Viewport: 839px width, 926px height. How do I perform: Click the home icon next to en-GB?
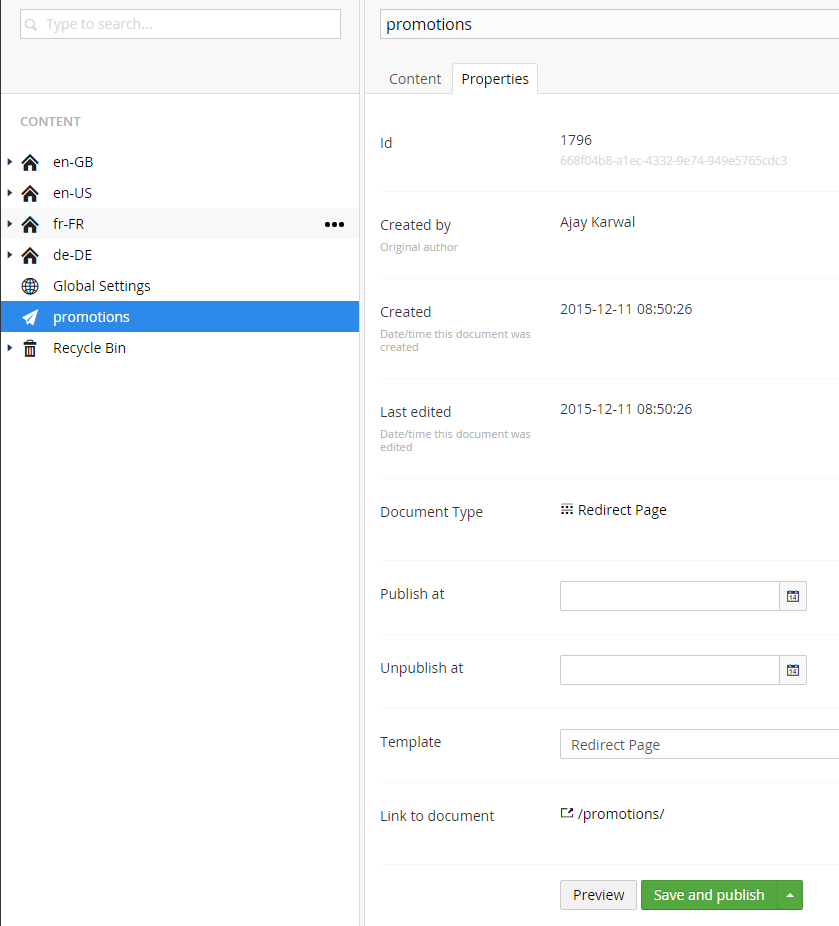click(x=30, y=162)
